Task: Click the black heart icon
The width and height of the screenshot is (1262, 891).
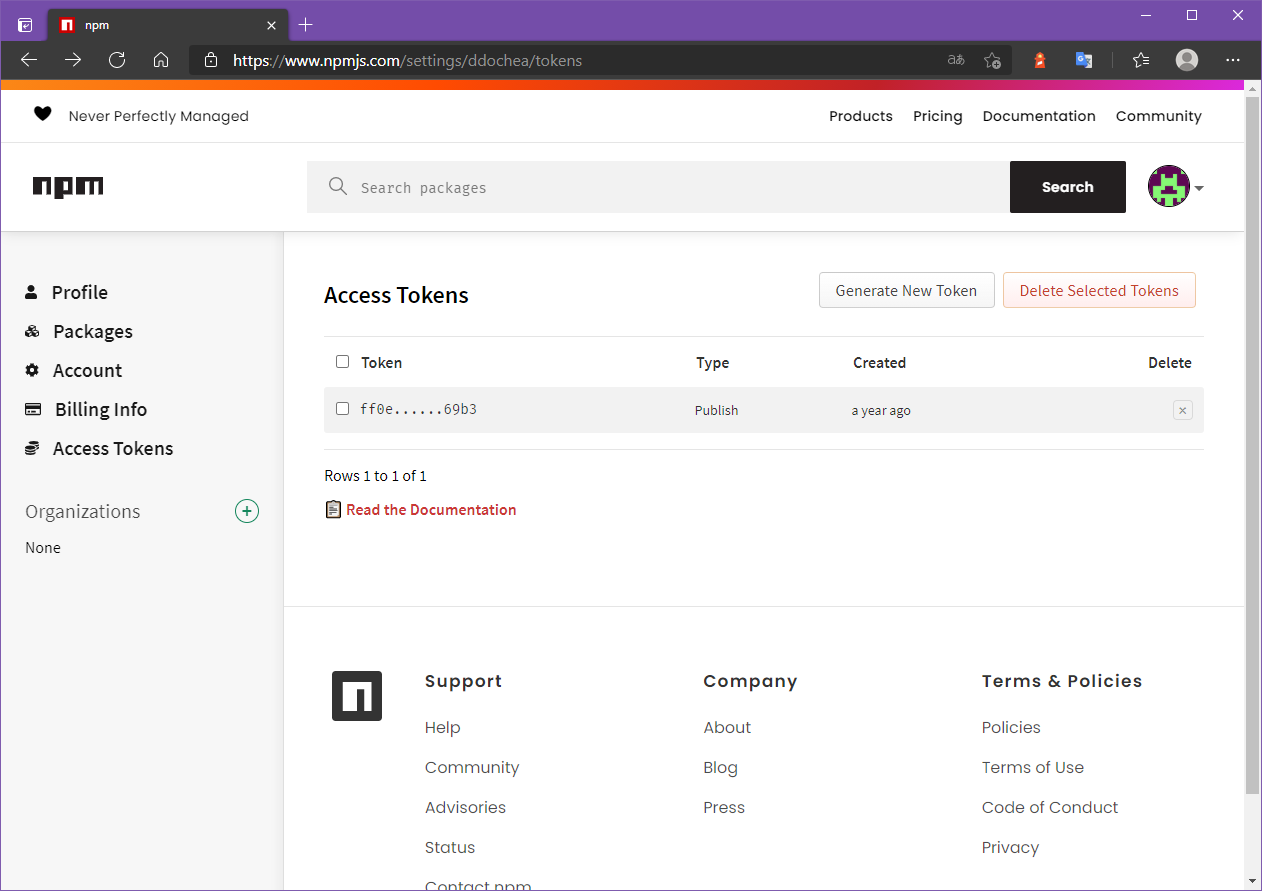Action: (x=42, y=114)
